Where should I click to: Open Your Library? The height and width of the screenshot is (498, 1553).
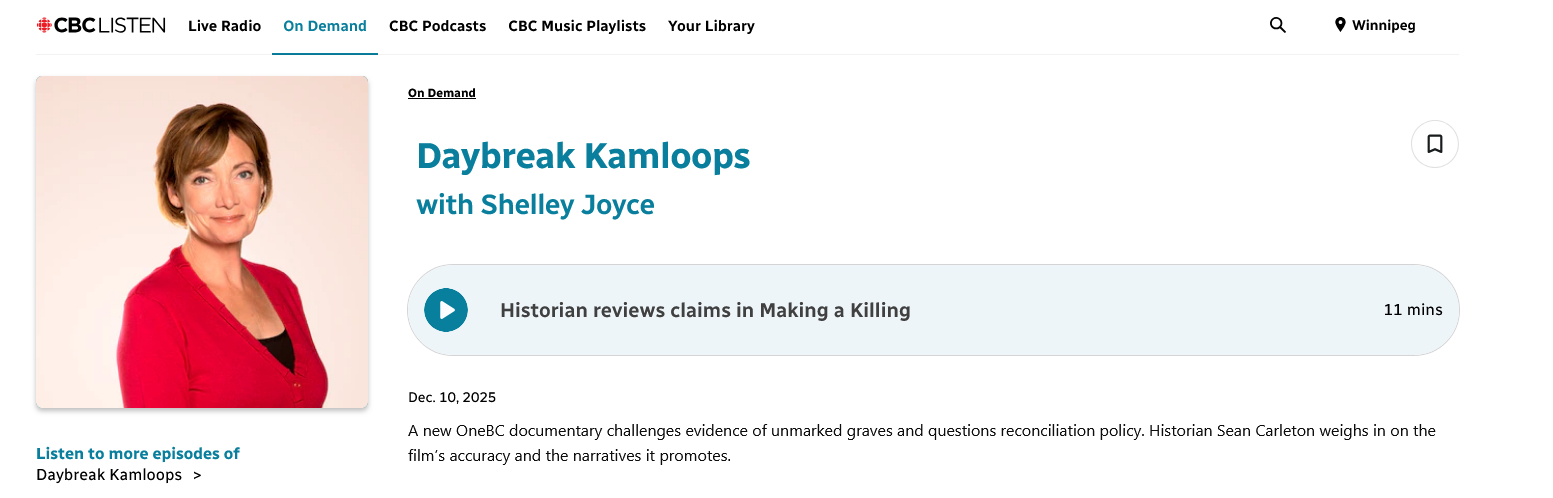711,26
